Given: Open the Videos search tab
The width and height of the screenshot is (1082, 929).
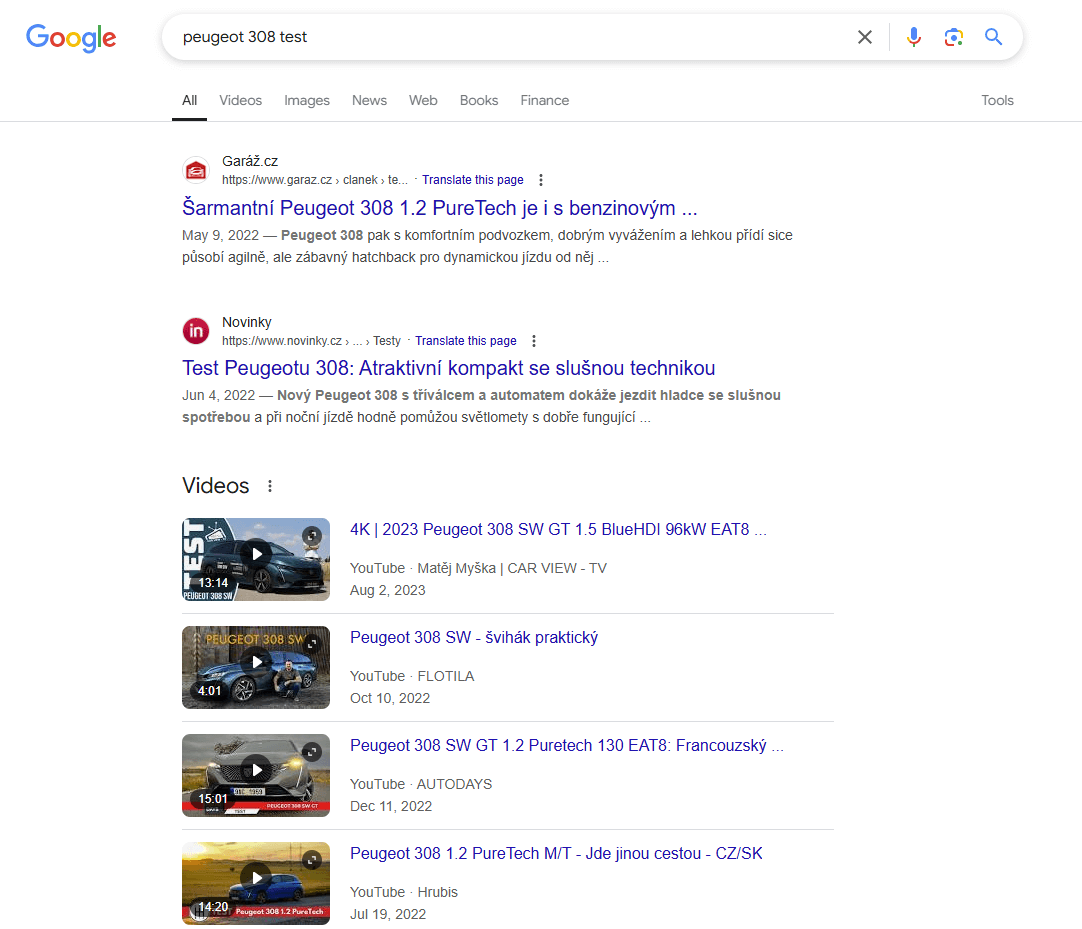Looking at the screenshot, I should pos(240,100).
